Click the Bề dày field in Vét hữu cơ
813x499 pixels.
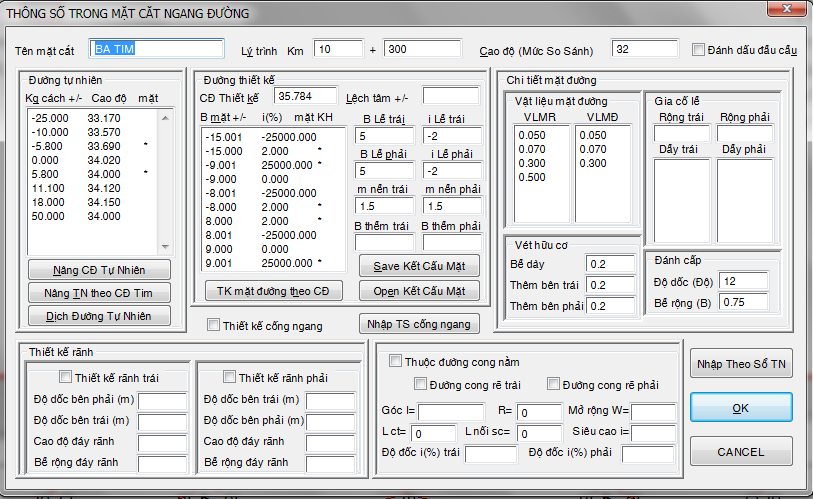[x=610, y=264]
